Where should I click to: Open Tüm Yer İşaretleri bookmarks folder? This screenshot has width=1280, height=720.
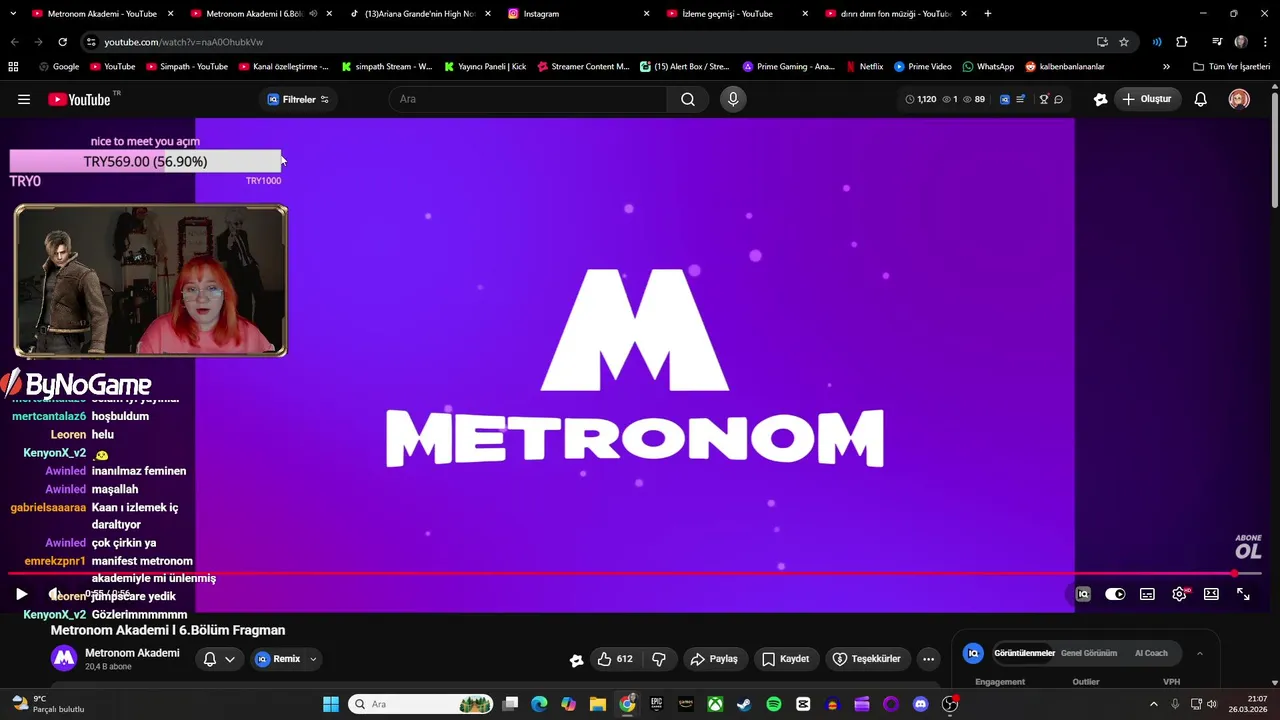(1232, 67)
